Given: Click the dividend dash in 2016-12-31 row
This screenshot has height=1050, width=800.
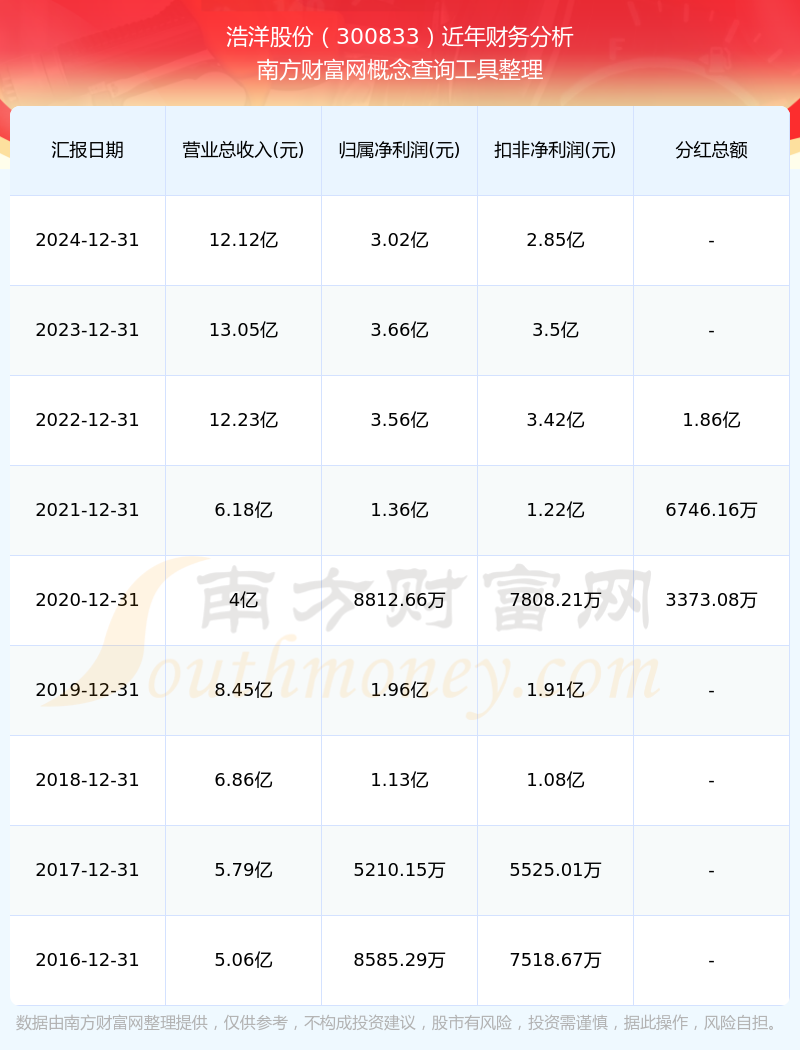Looking at the screenshot, I should coord(712,962).
